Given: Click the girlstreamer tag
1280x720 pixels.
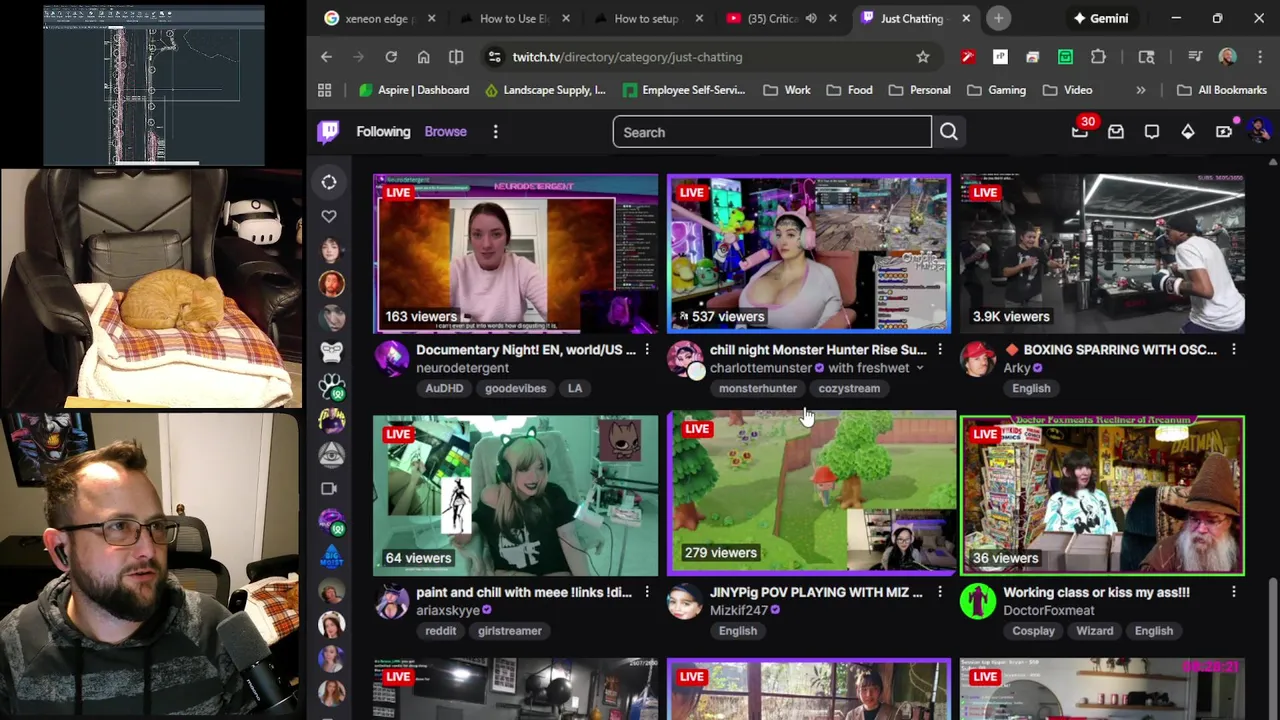Looking at the screenshot, I should pyautogui.click(x=510, y=631).
